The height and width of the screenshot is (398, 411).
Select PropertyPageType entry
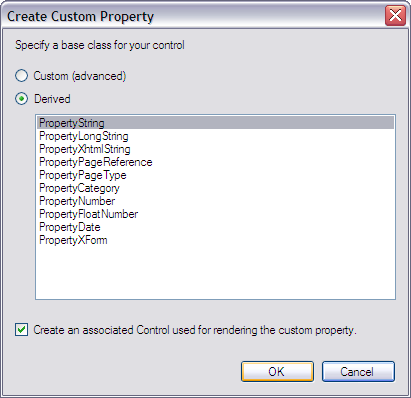pyautogui.click(x=215, y=175)
